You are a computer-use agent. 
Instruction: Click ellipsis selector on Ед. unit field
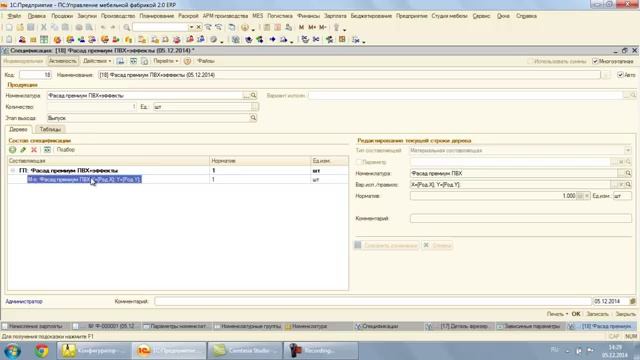tap(255, 107)
